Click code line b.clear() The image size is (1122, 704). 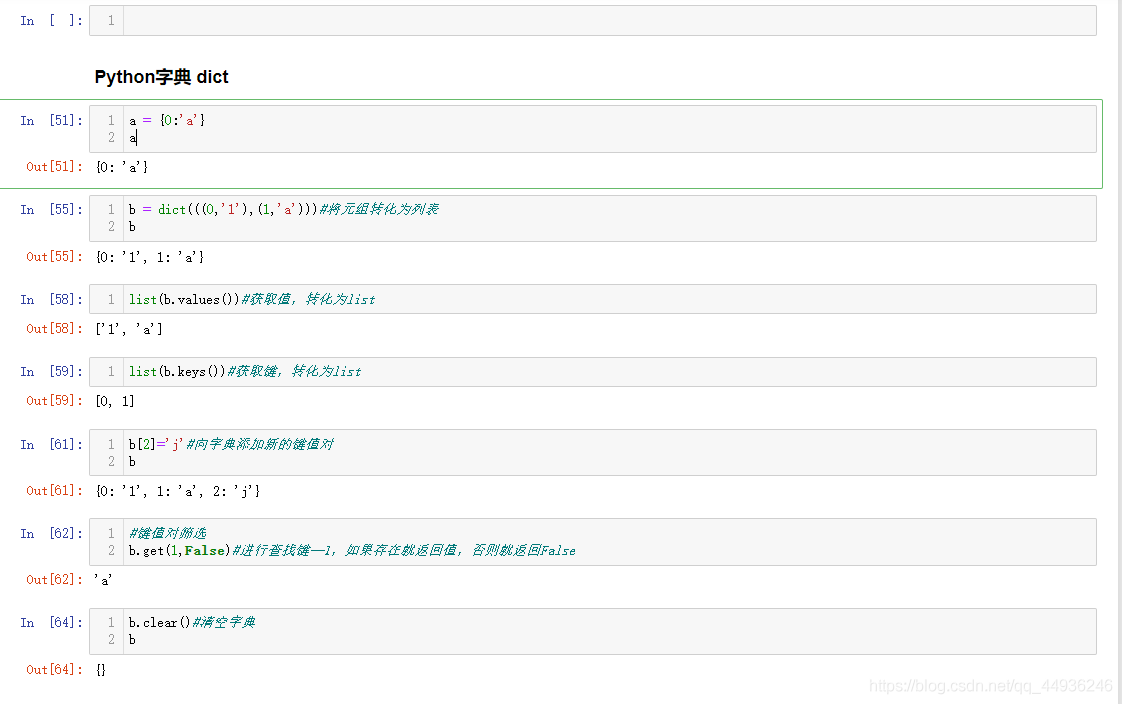[160, 622]
